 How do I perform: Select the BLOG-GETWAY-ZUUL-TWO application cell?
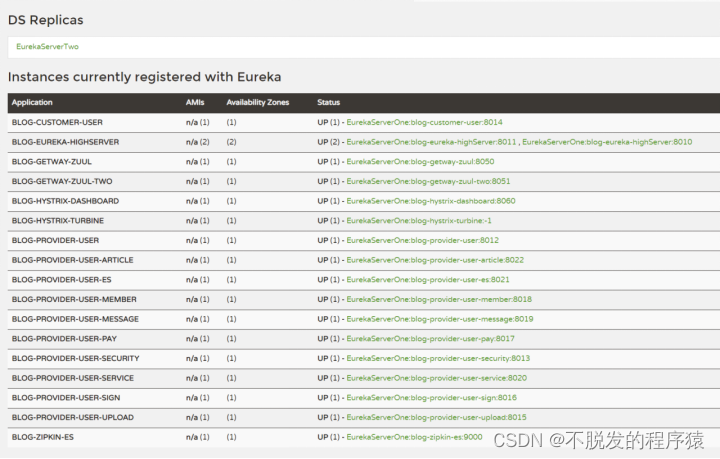[62, 181]
